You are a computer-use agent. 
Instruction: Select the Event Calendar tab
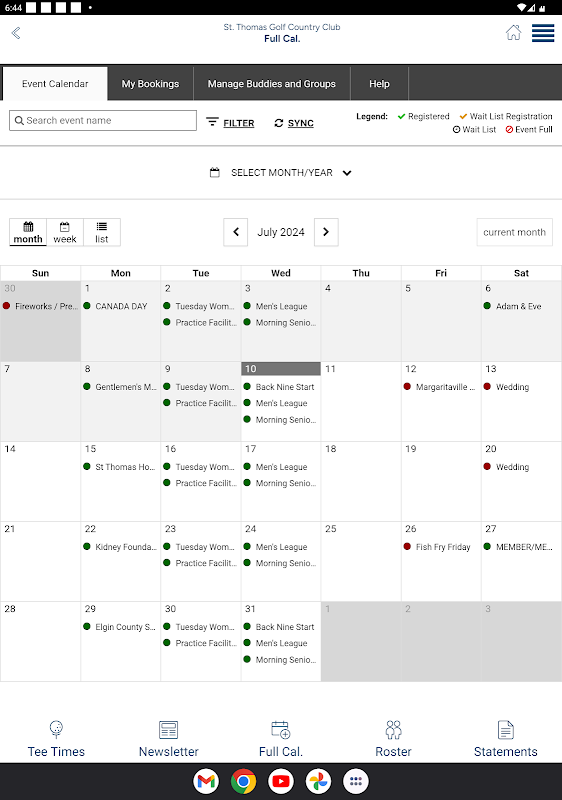[x=55, y=84]
